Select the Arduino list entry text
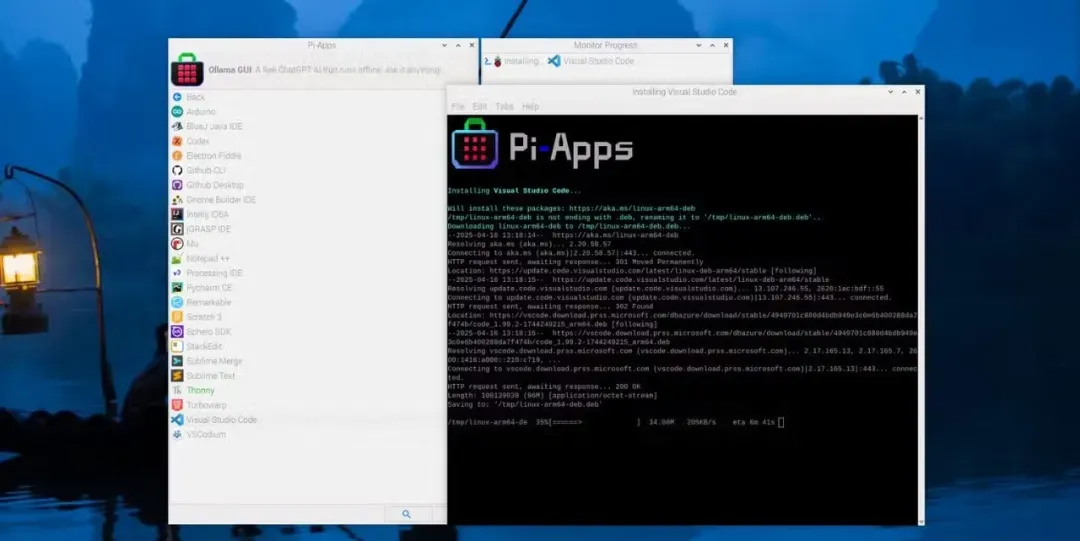Screen dimensions: 1080x541 pos(201,112)
